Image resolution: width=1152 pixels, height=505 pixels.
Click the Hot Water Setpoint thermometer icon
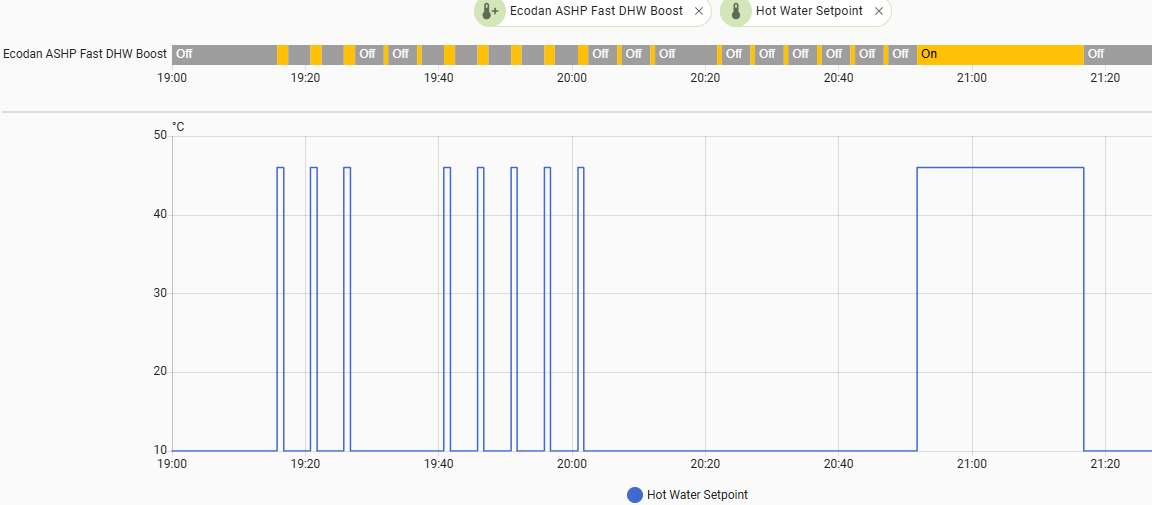(735, 11)
